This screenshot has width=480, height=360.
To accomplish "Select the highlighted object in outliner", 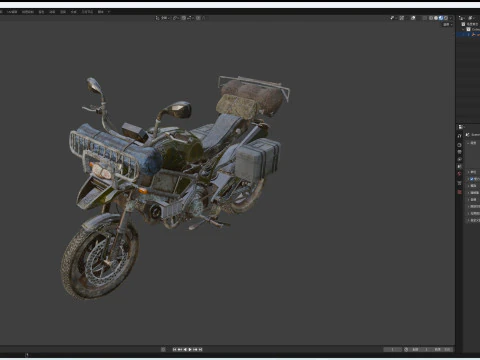I will 468,34.
